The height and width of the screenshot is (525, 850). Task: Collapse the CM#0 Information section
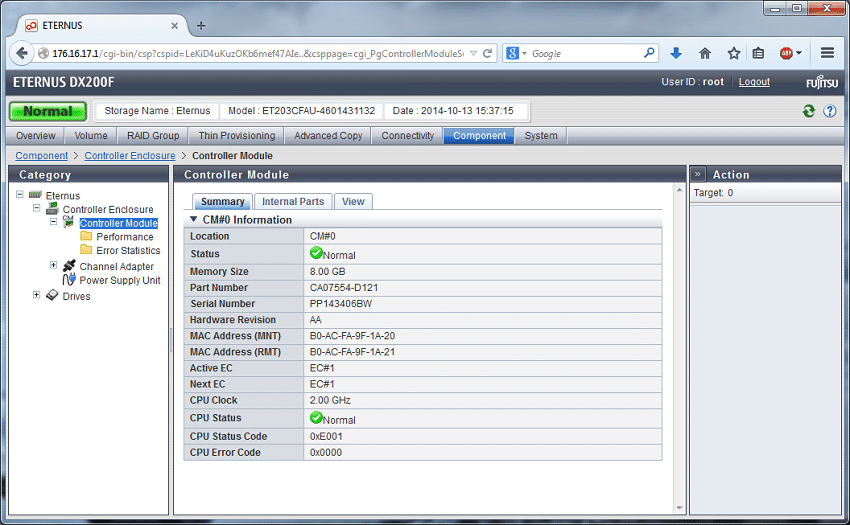click(x=194, y=220)
